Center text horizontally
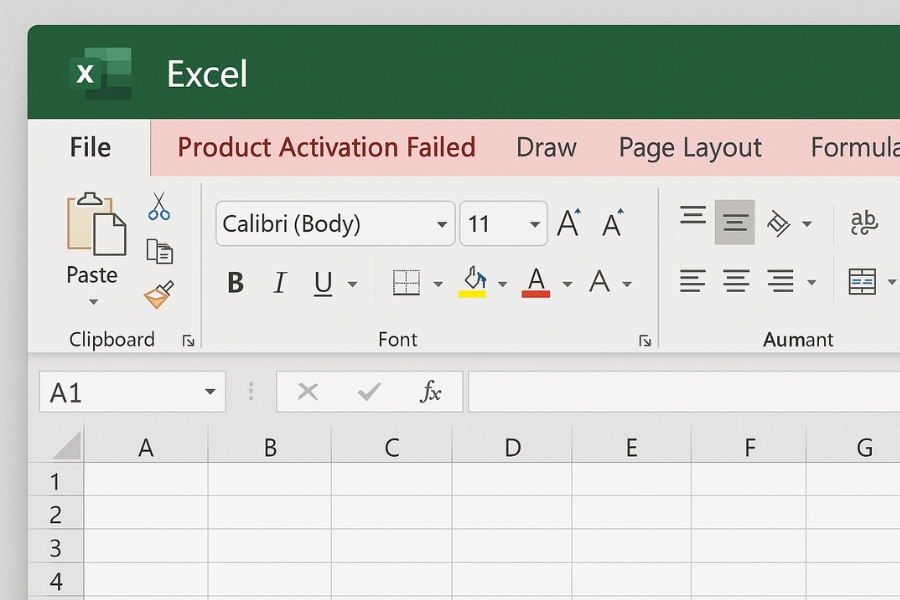The width and height of the screenshot is (900, 600). [x=736, y=281]
